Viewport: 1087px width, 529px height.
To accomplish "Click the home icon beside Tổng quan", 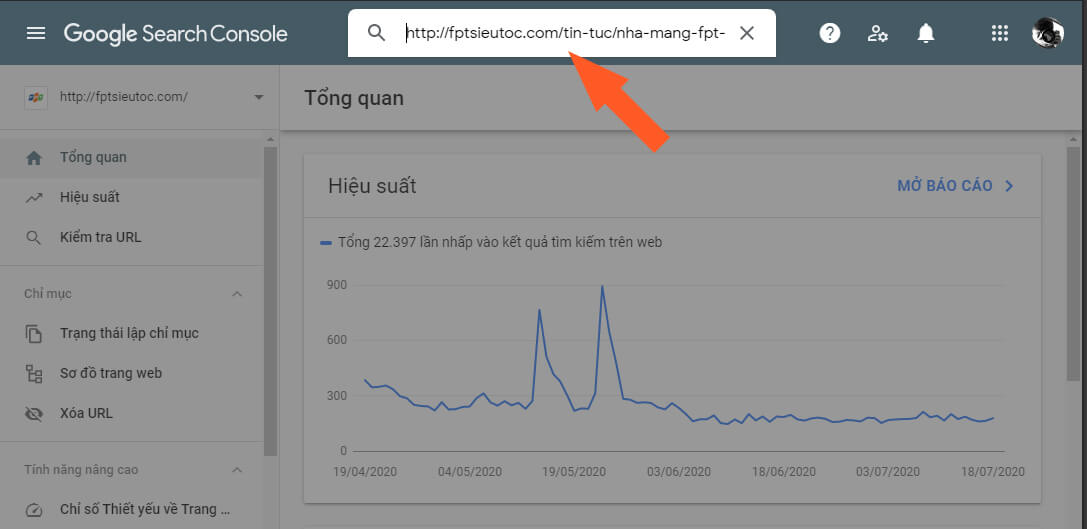I will click(33, 157).
